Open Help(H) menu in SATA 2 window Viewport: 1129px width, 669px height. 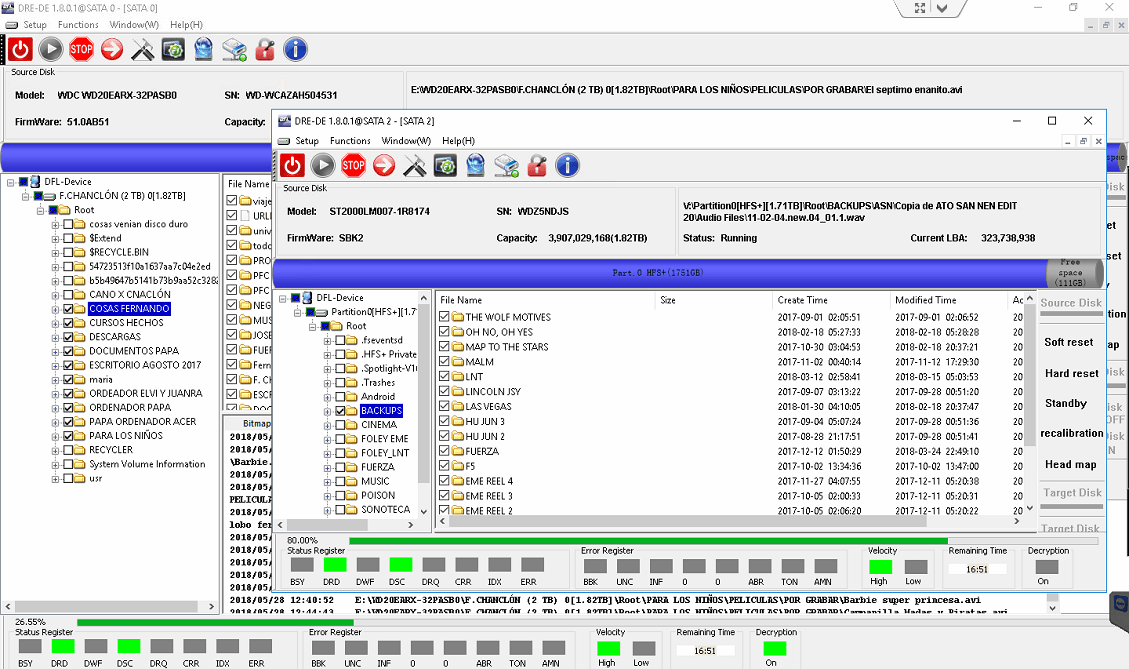click(x=459, y=141)
